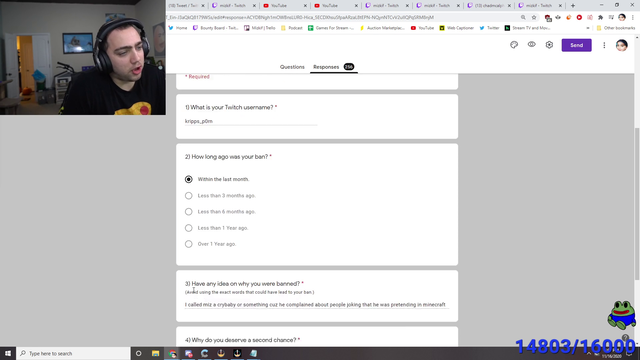The height and width of the screenshot is (360, 640).
Task: Open the form settings gear icon
Action: tap(549, 45)
